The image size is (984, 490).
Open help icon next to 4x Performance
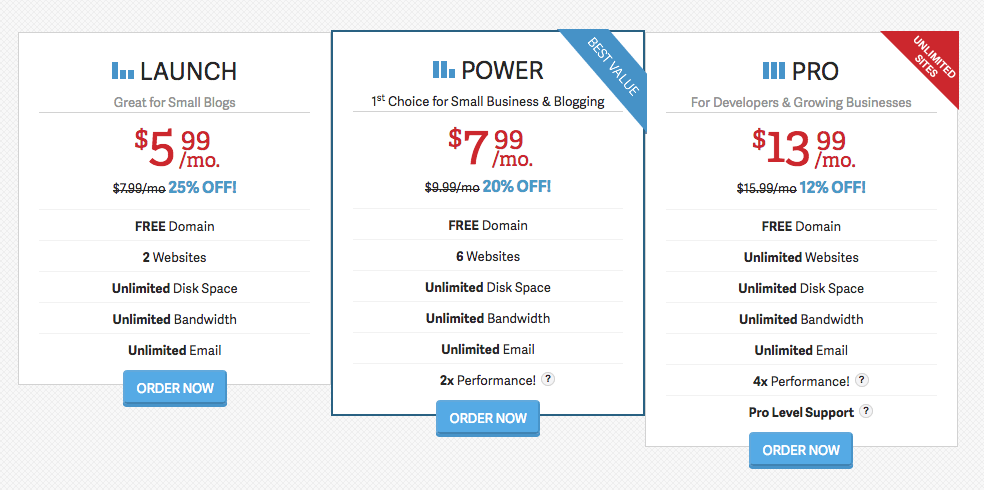pos(862,380)
